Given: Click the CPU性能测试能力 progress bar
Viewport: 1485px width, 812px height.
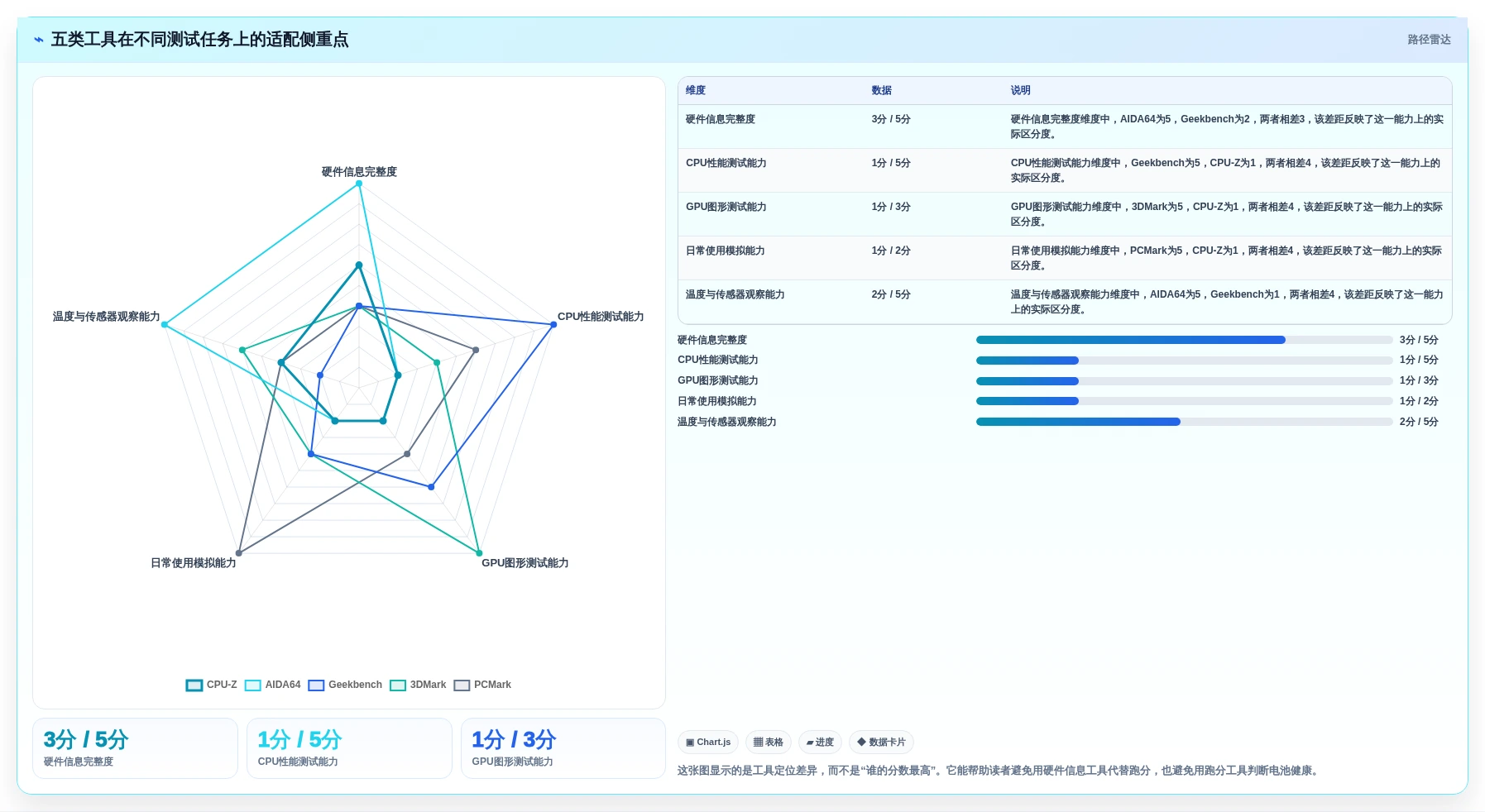Looking at the screenshot, I should [x=1184, y=361].
